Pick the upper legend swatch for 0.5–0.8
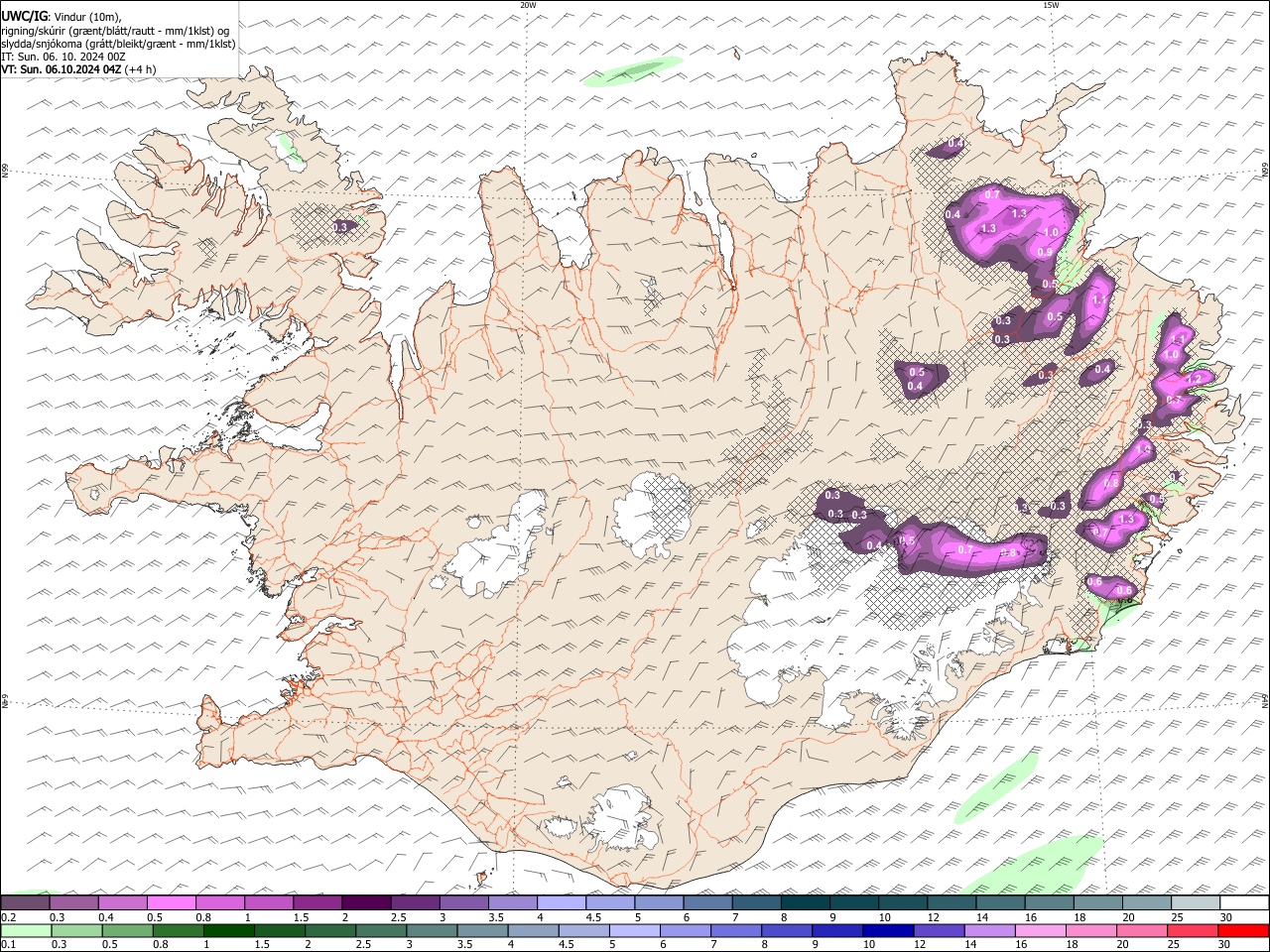The height and width of the screenshot is (952, 1270). [x=171, y=902]
